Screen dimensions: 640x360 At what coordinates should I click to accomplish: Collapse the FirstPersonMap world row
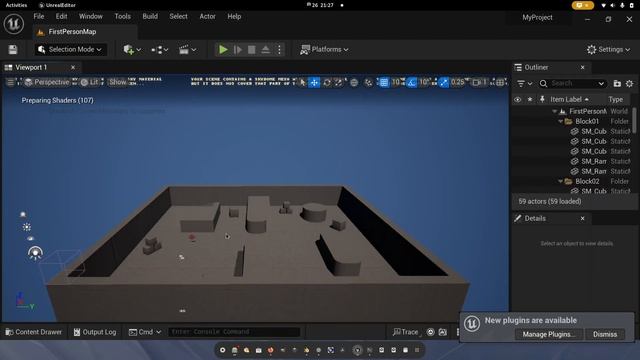(x=554, y=111)
